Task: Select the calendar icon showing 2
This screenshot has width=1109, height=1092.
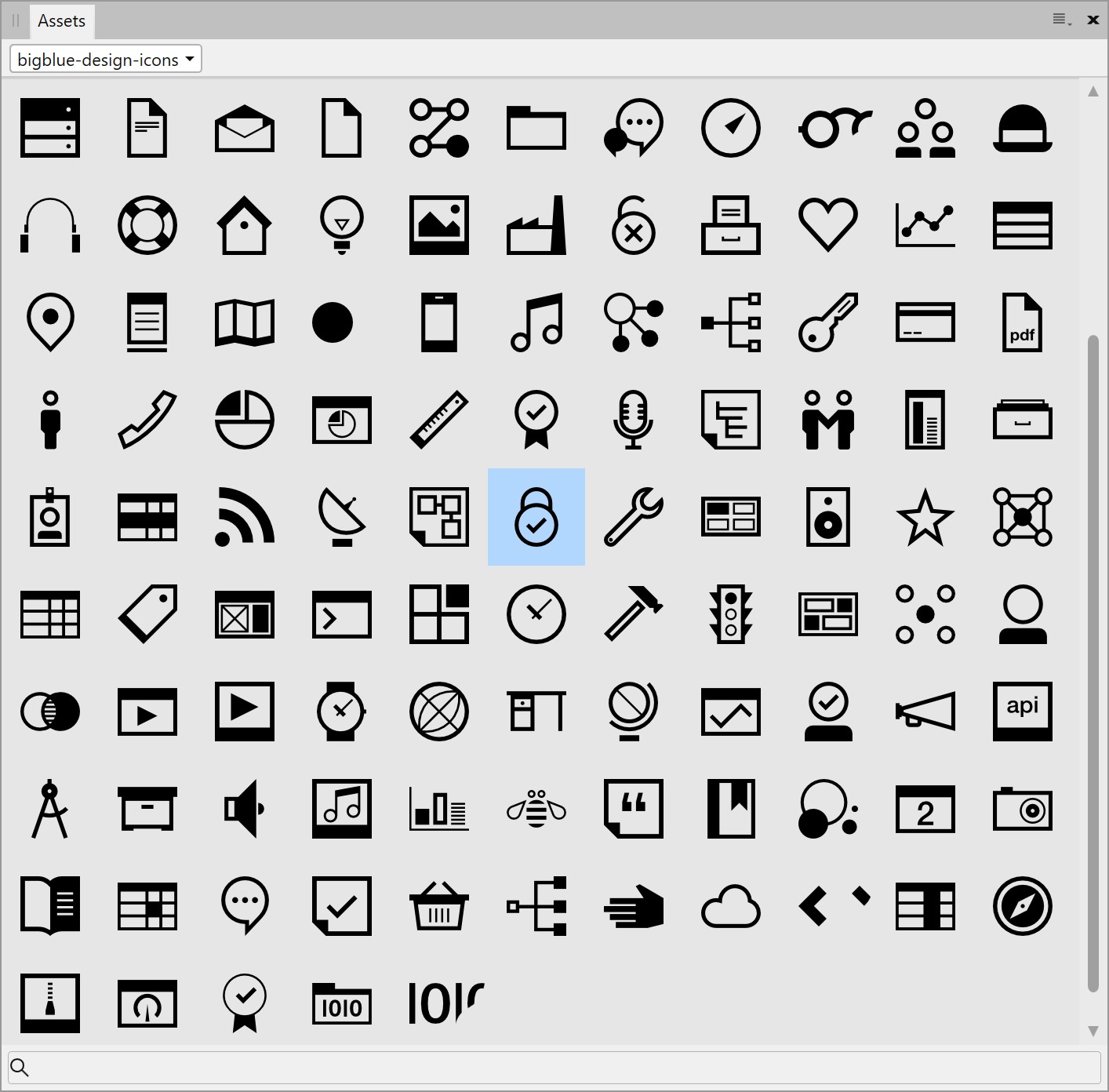Action: pyautogui.click(x=925, y=809)
